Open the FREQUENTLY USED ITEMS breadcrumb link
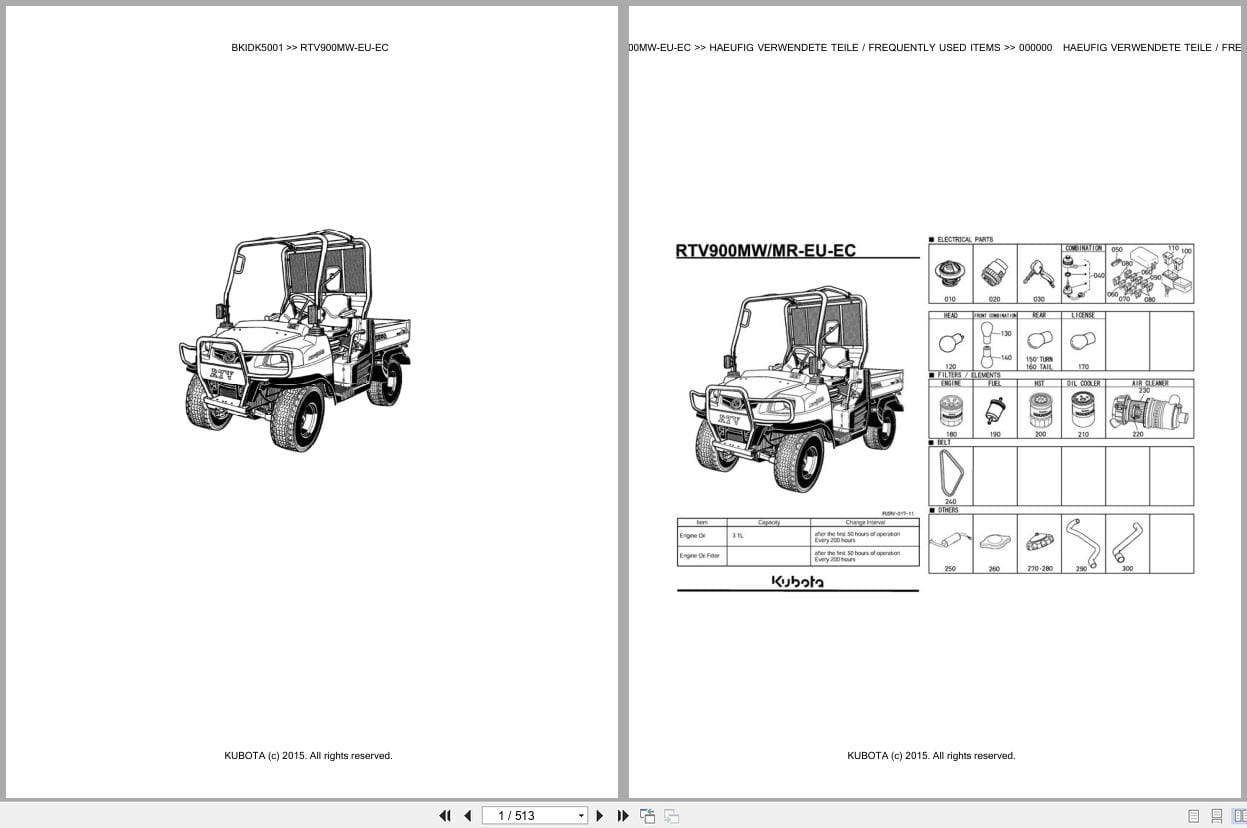 (x=935, y=47)
